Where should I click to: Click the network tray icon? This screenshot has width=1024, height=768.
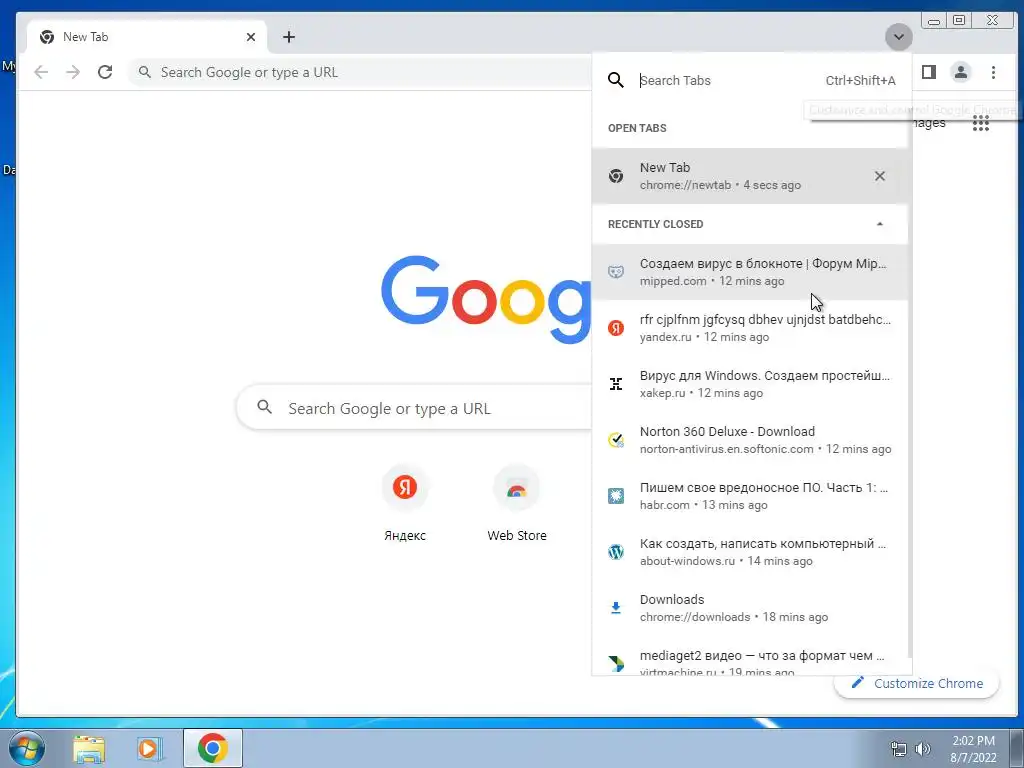click(x=899, y=749)
